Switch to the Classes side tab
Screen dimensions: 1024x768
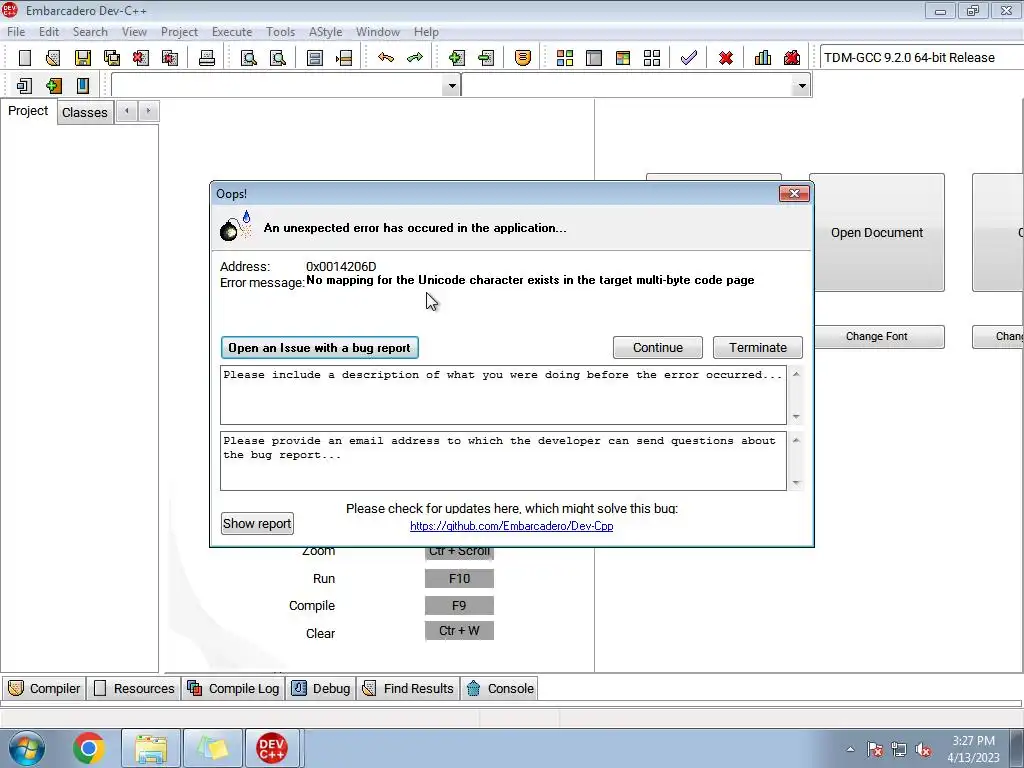point(85,112)
